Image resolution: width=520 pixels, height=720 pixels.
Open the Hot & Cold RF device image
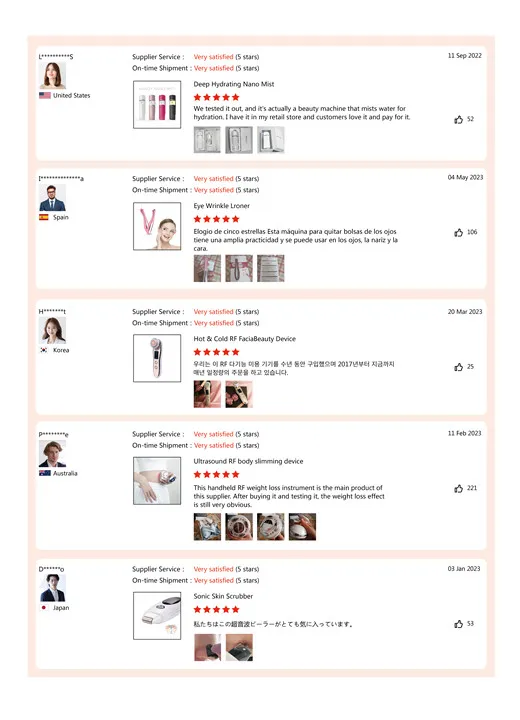point(157,358)
